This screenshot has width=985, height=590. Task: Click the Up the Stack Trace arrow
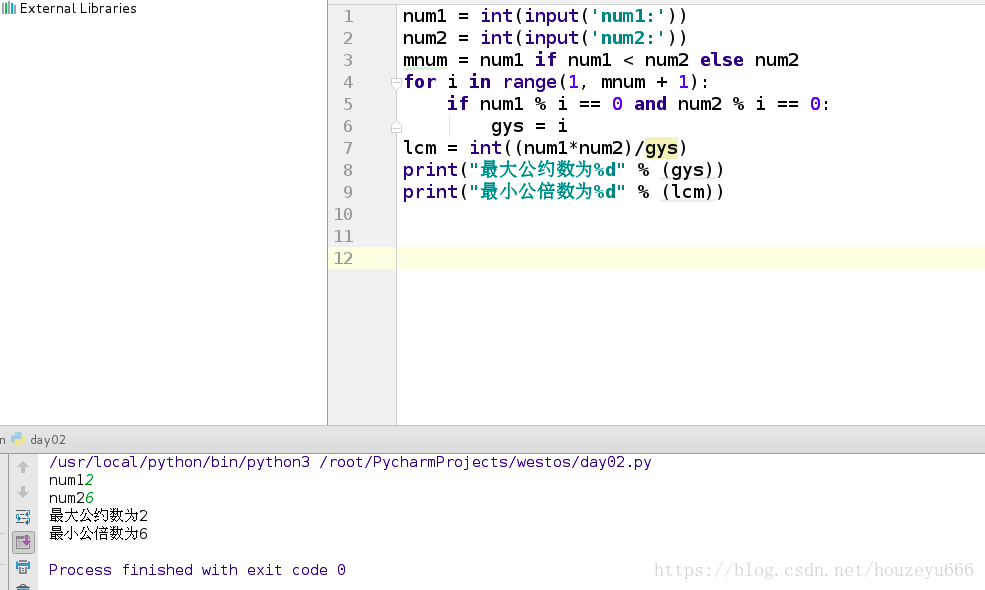(23, 467)
